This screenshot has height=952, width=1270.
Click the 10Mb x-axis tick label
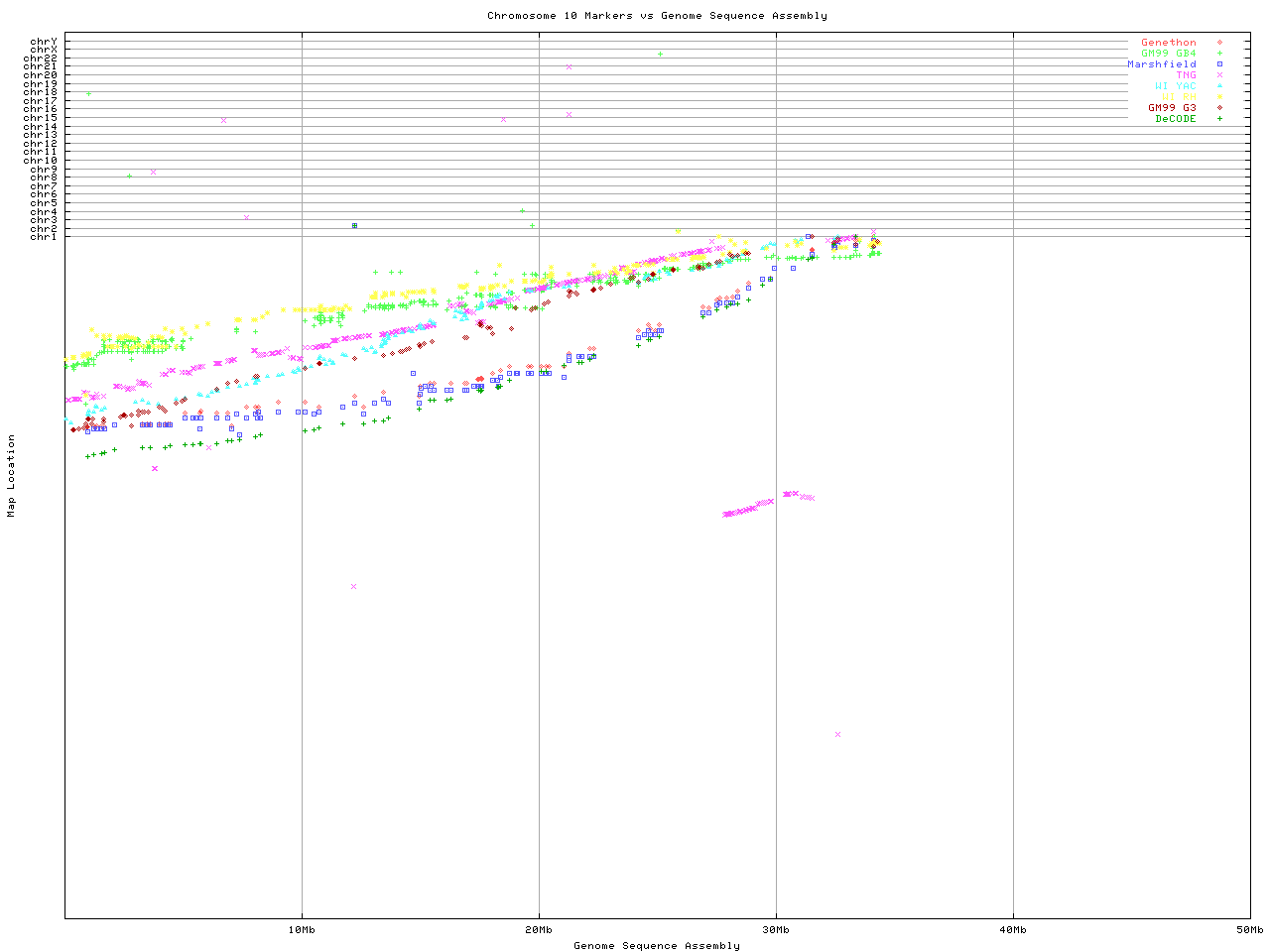pyautogui.click(x=302, y=930)
